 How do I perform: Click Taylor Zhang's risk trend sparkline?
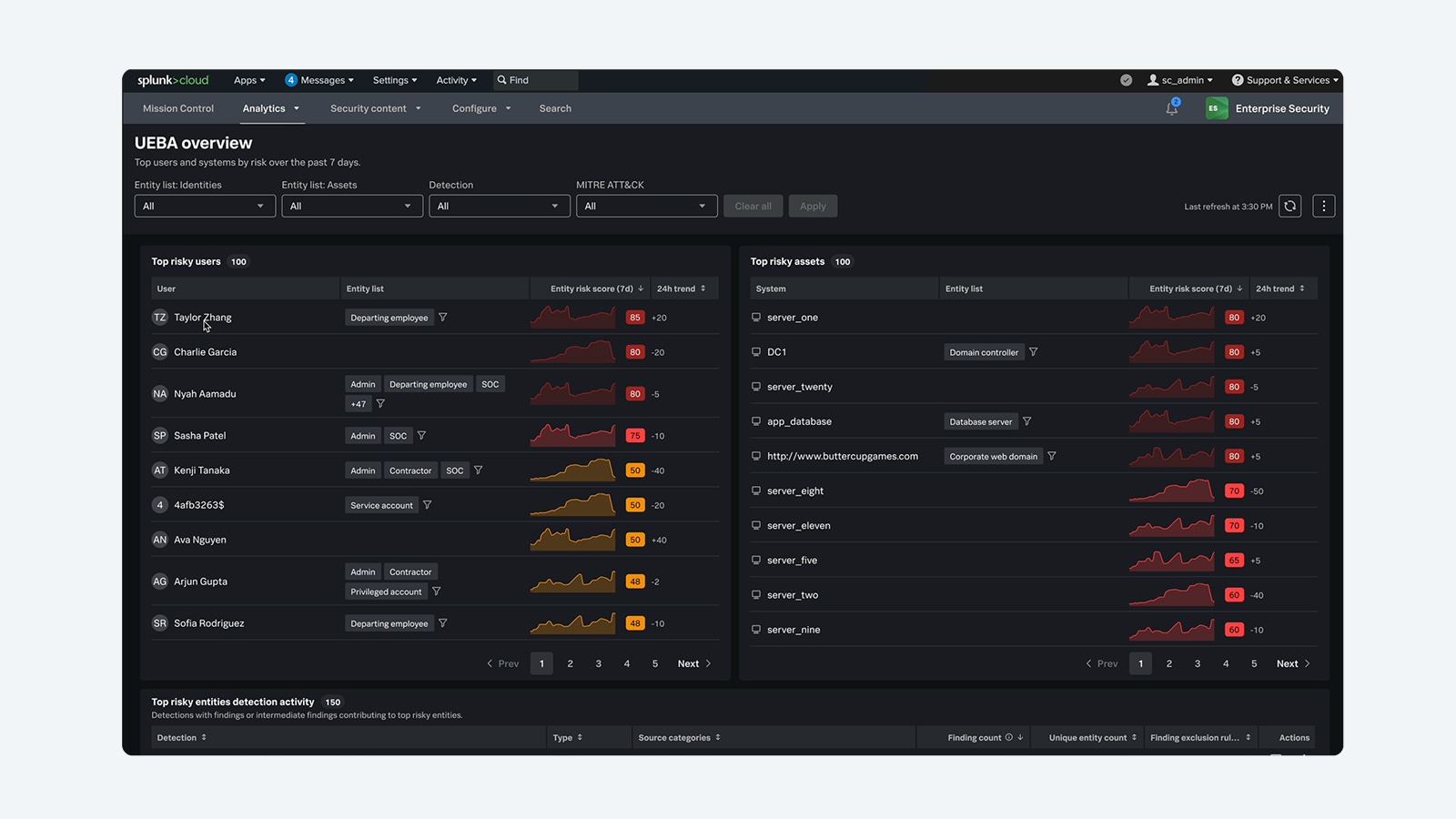click(x=573, y=318)
